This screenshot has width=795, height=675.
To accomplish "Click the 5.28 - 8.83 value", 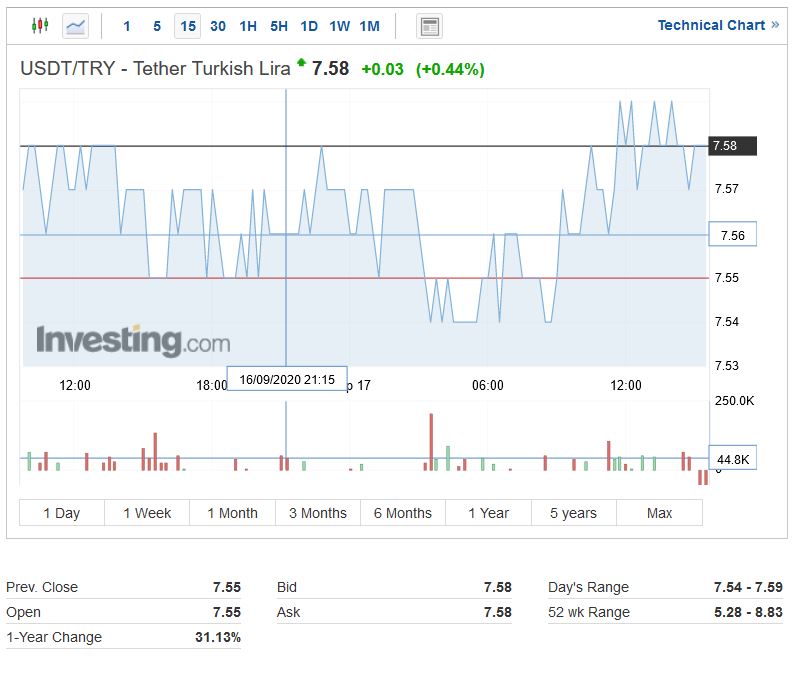I will [x=748, y=612].
